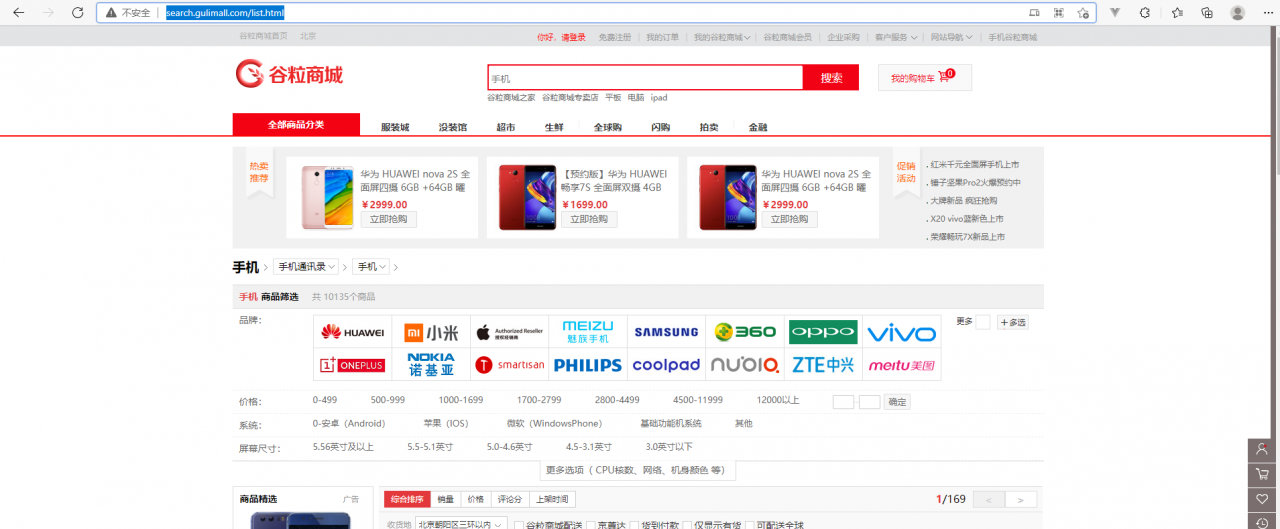
Task: Click the heart icon in right sidebar
Action: point(1263,498)
